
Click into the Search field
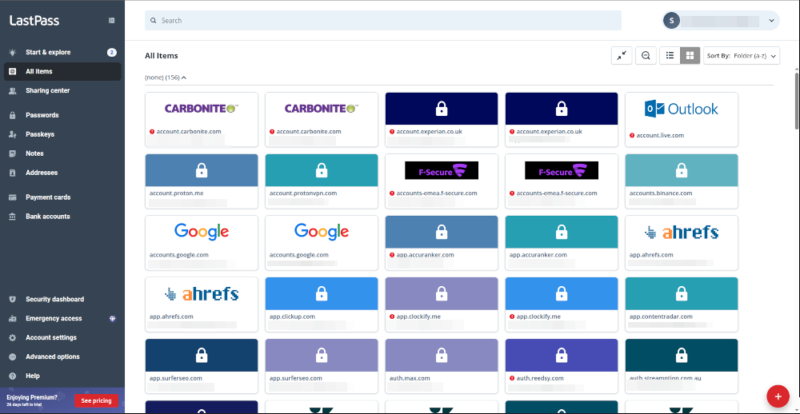tap(383, 21)
